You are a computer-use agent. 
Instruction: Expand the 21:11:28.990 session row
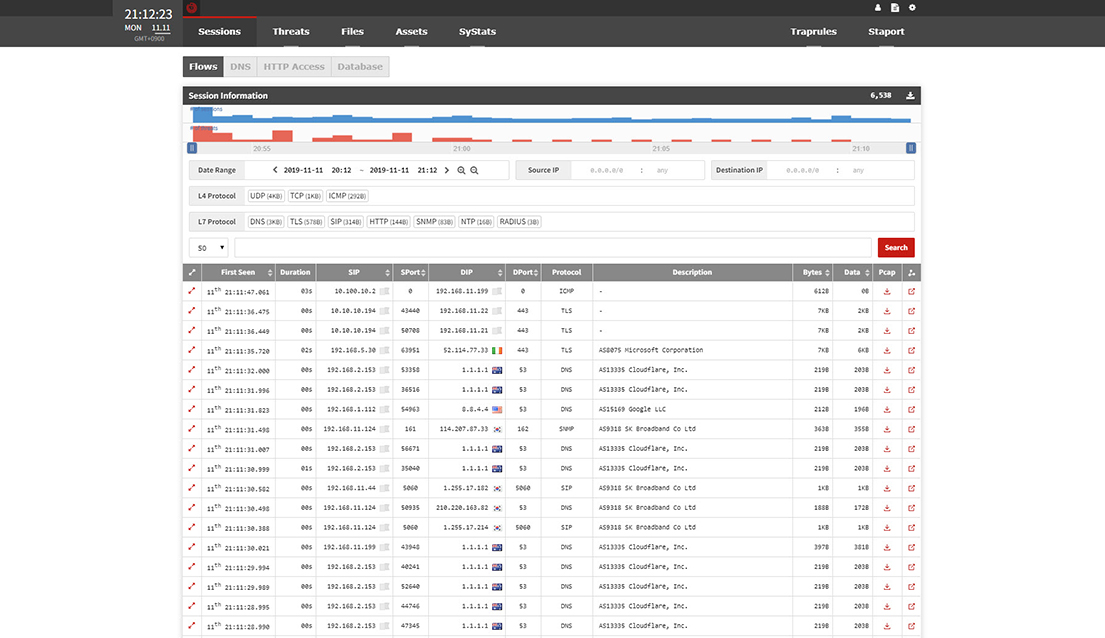coord(192,625)
